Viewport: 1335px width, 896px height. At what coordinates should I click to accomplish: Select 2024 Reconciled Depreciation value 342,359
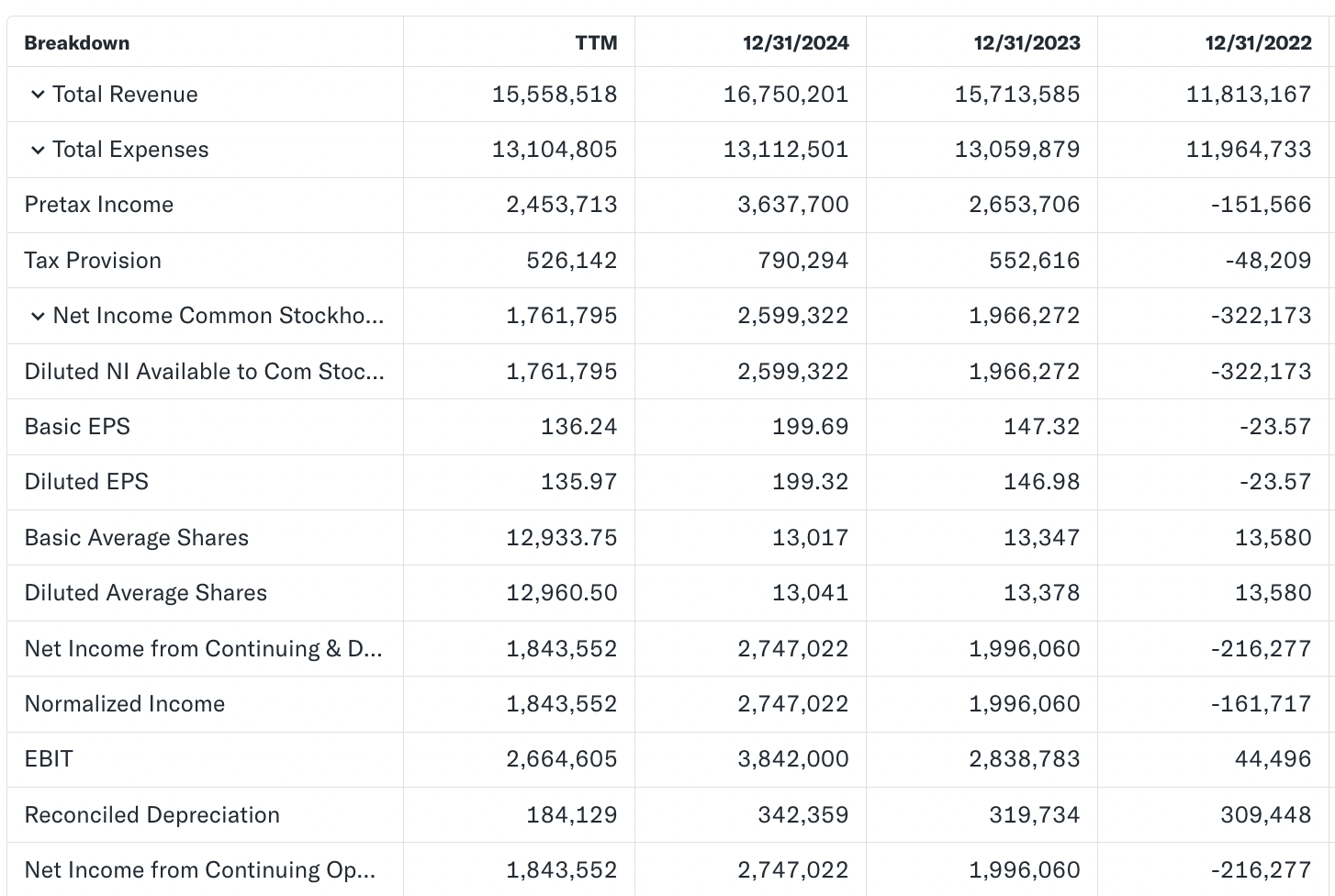(x=803, y=815)
